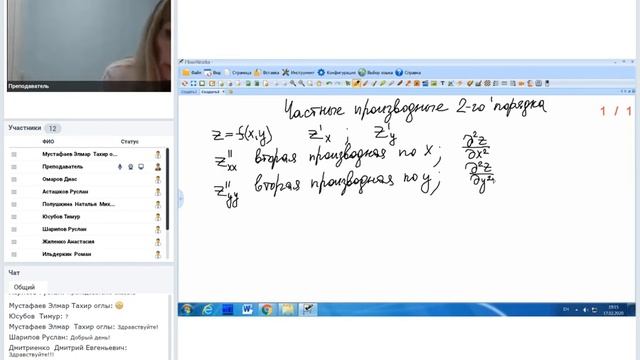Select participant name Жиленко Анастасия

click(x=68, y=242)
